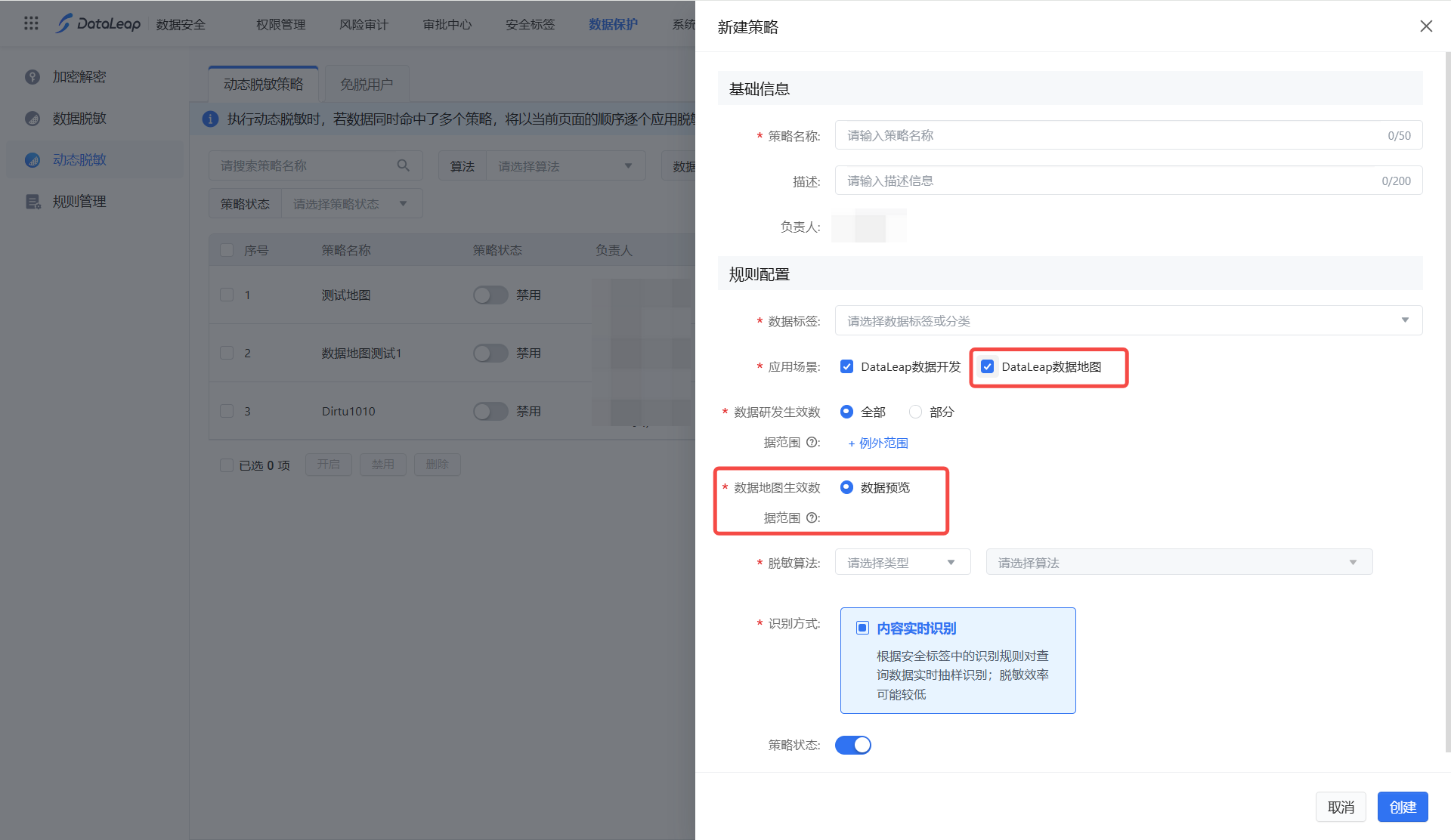Image resolution: width=1451 pixels, height=840 pixels.
Task: Click the 创建 button
Action: pyautogui.click(x=1402, y=808)
